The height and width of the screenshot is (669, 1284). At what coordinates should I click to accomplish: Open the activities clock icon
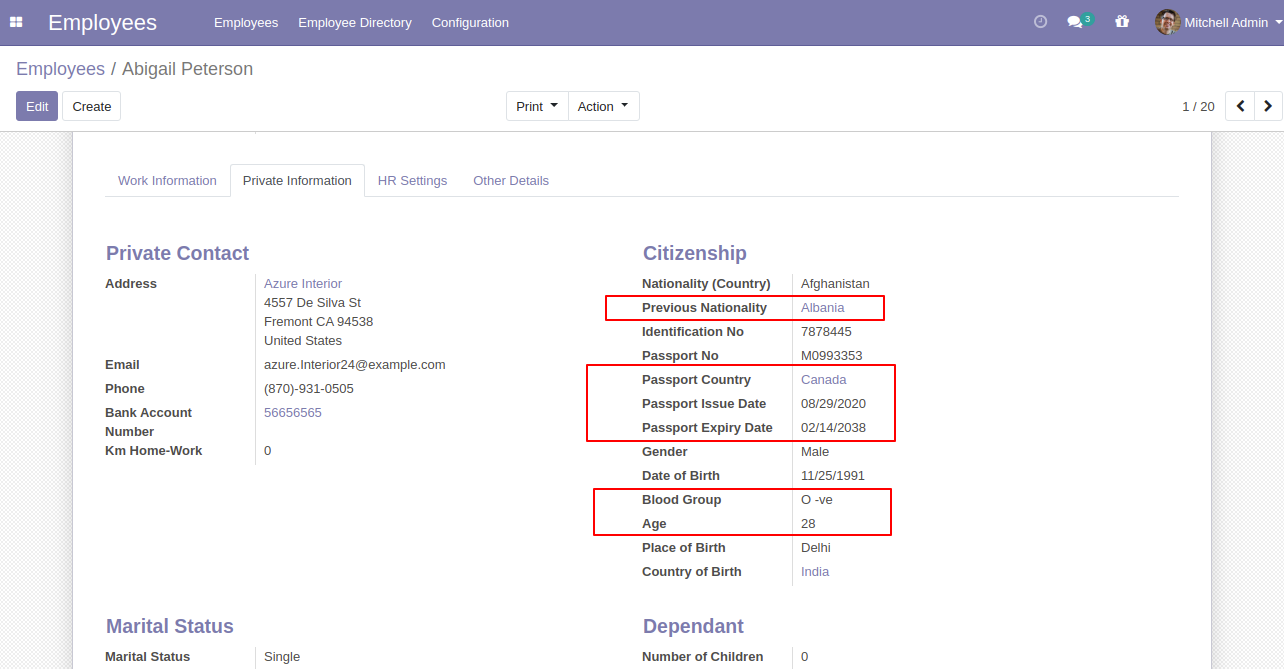pyautogui.click(x=1040, y=22)
